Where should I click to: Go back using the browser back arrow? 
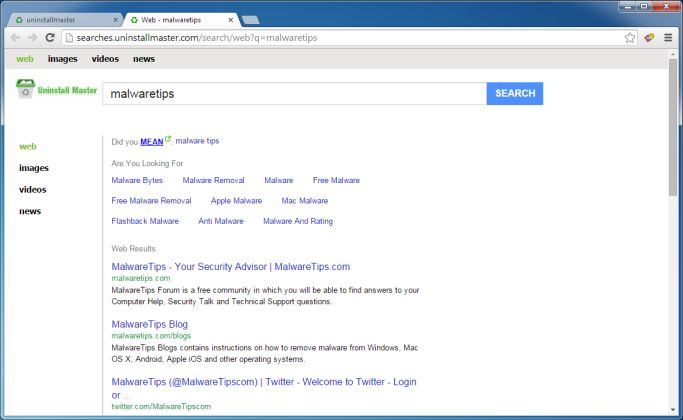[15, 37]
